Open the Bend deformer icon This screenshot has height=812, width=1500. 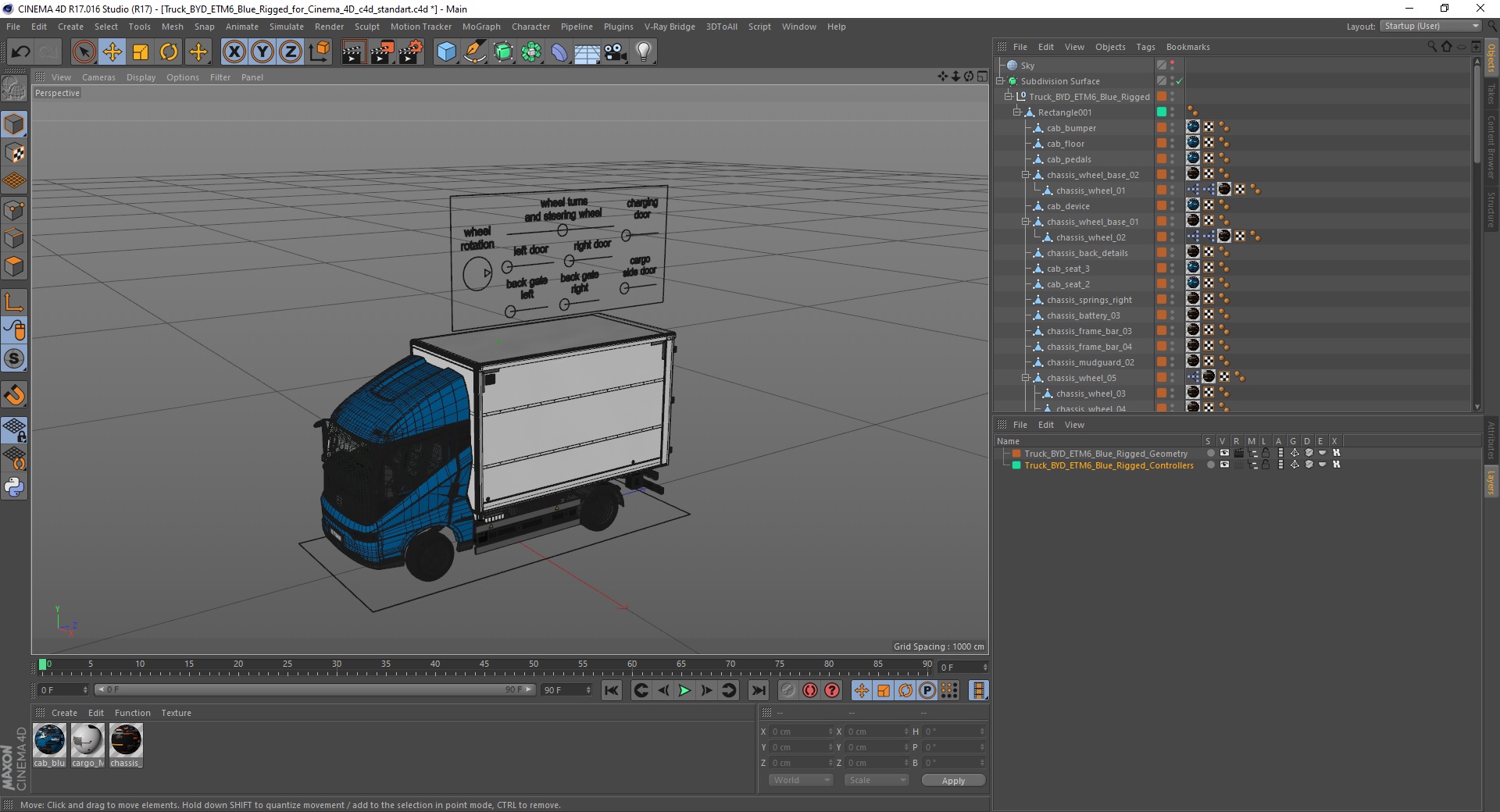point(559,52)
